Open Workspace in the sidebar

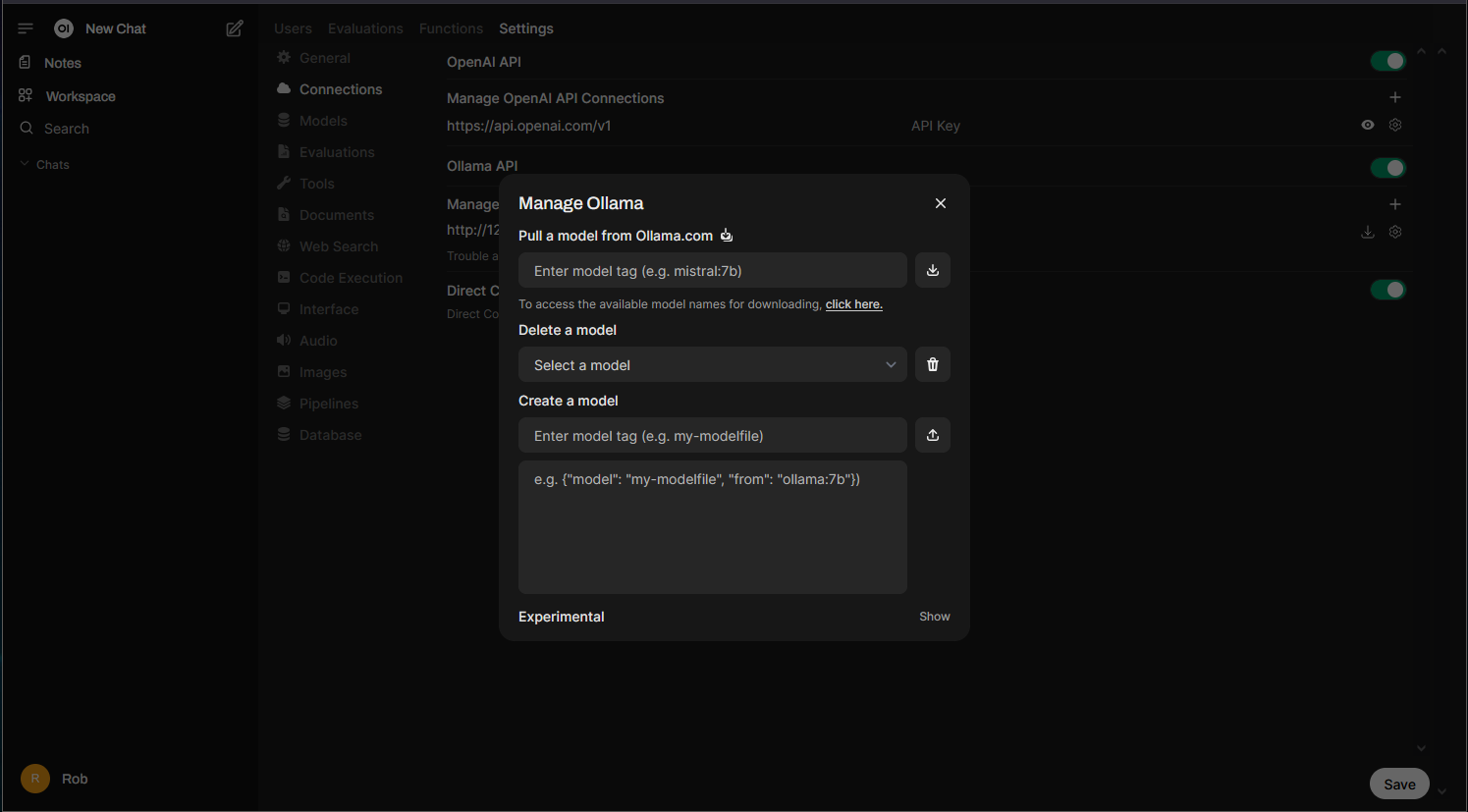[81, 96]
